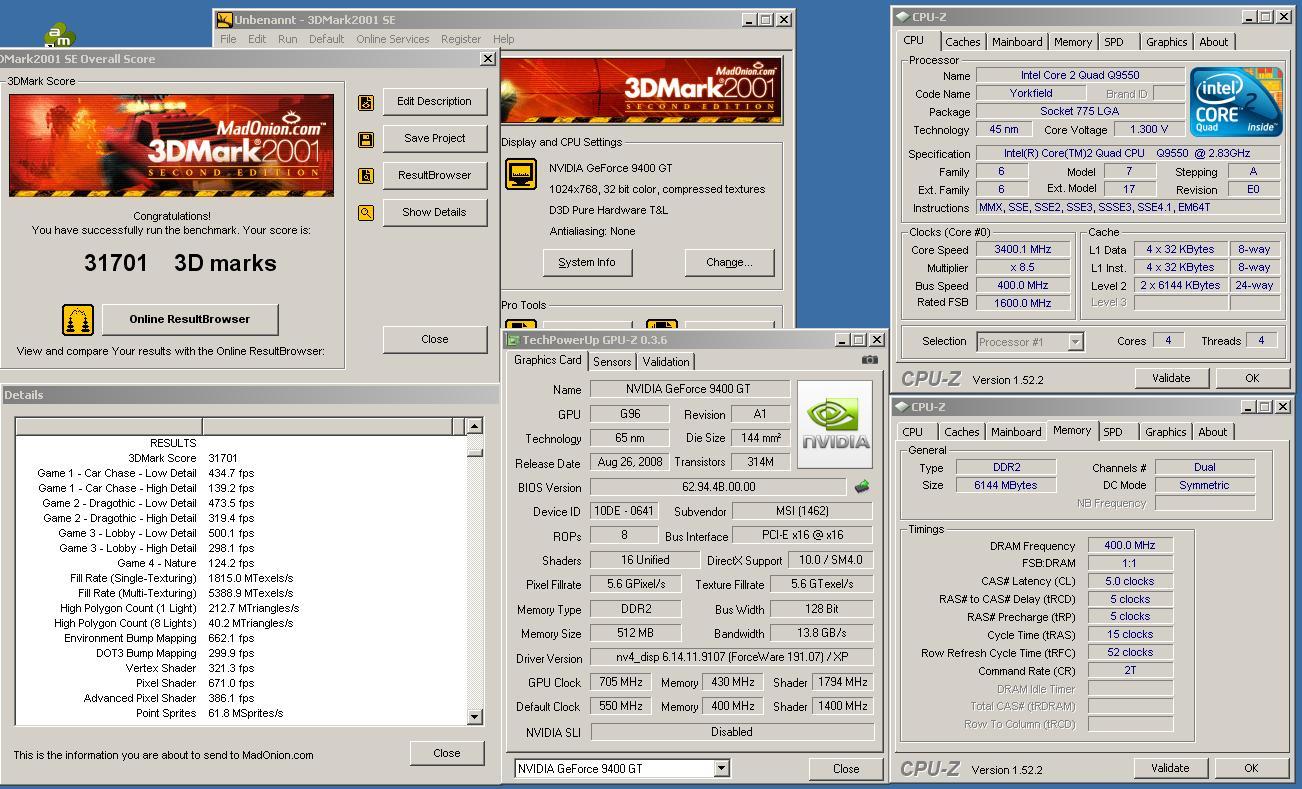
Task: Click the Edit Description notepad icon
Action: click(366, 102)
